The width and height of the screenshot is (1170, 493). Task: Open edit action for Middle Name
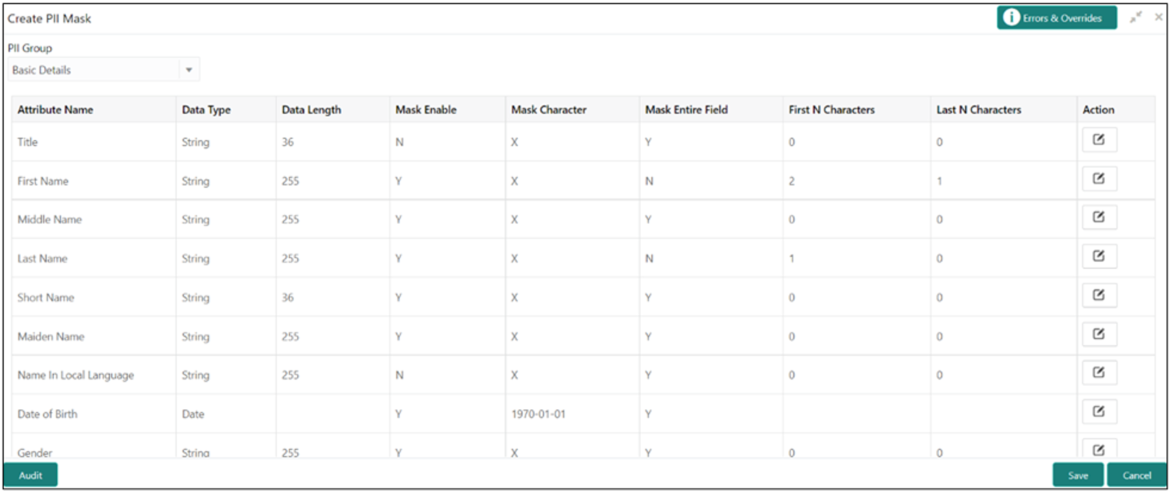click(1099, 218)
